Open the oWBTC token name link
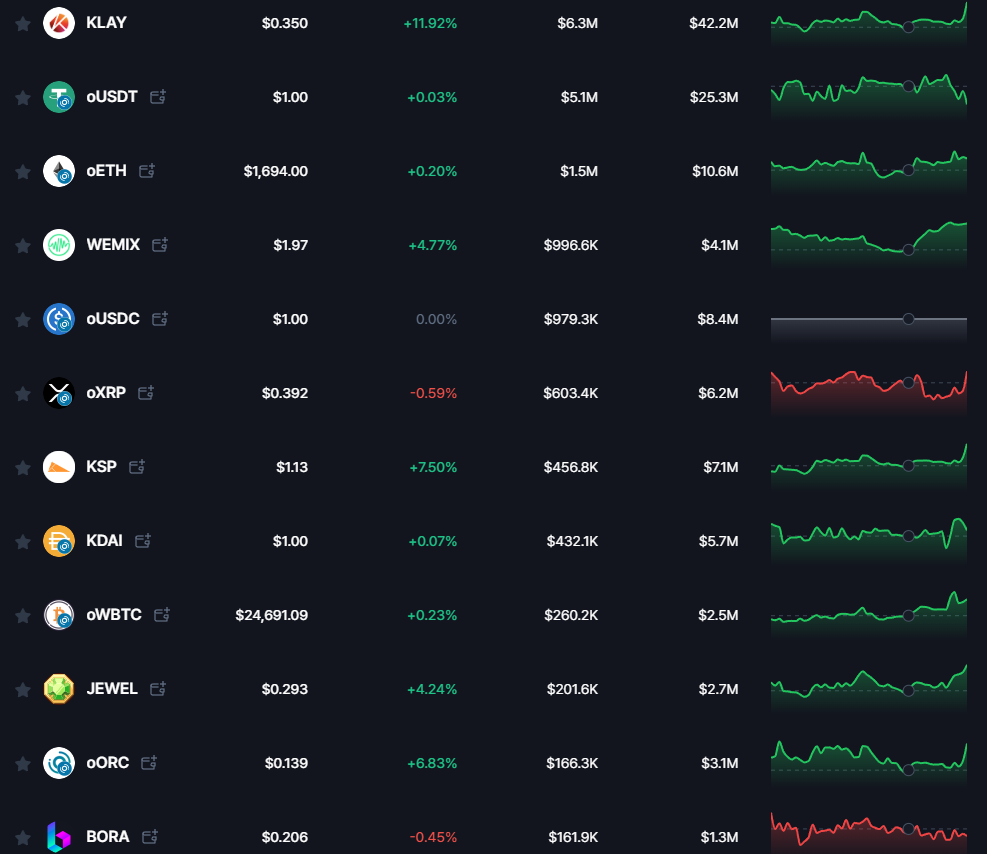 click(114, 615)
